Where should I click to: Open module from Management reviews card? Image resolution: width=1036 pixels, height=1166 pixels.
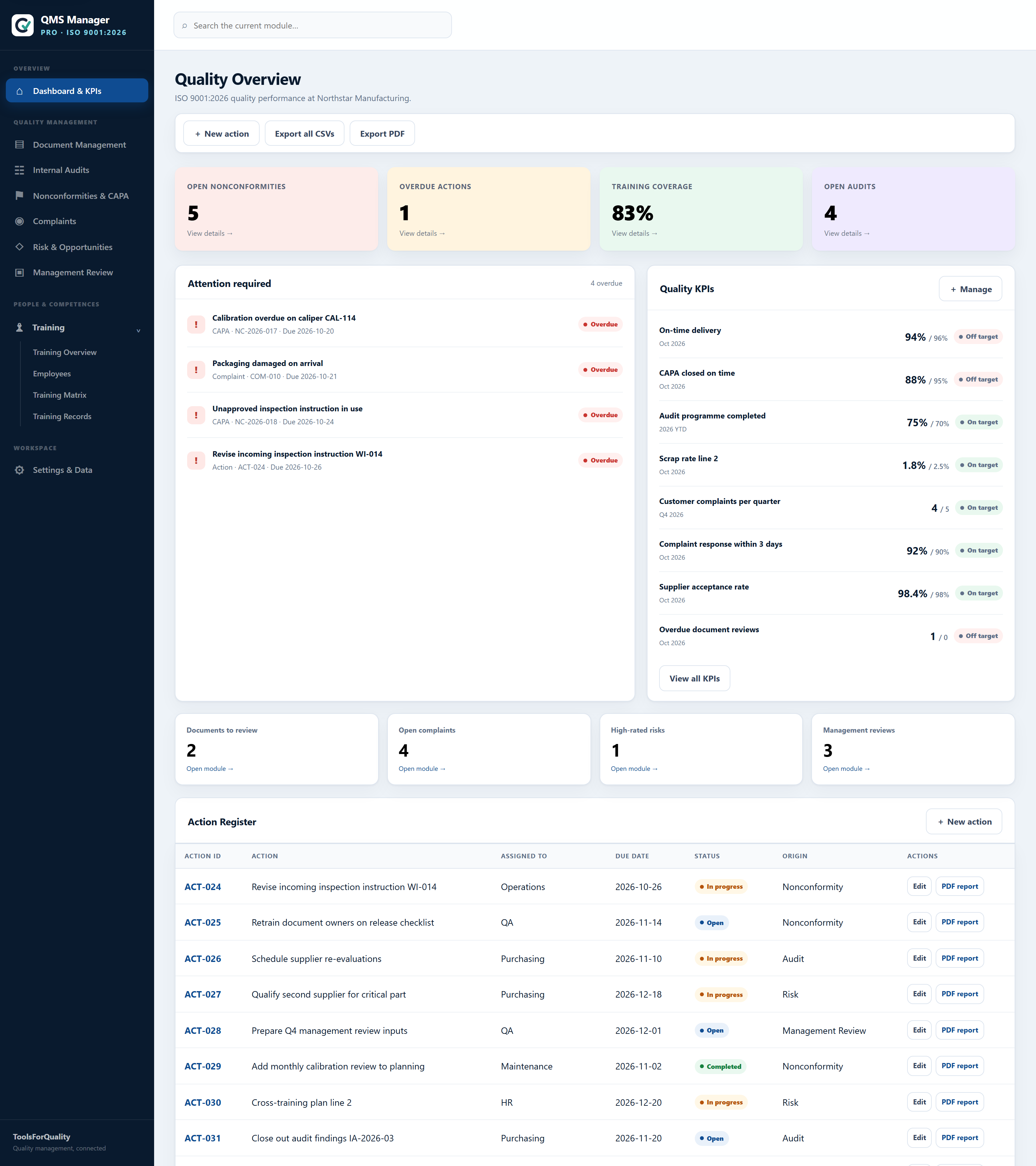tap(846, 769)
